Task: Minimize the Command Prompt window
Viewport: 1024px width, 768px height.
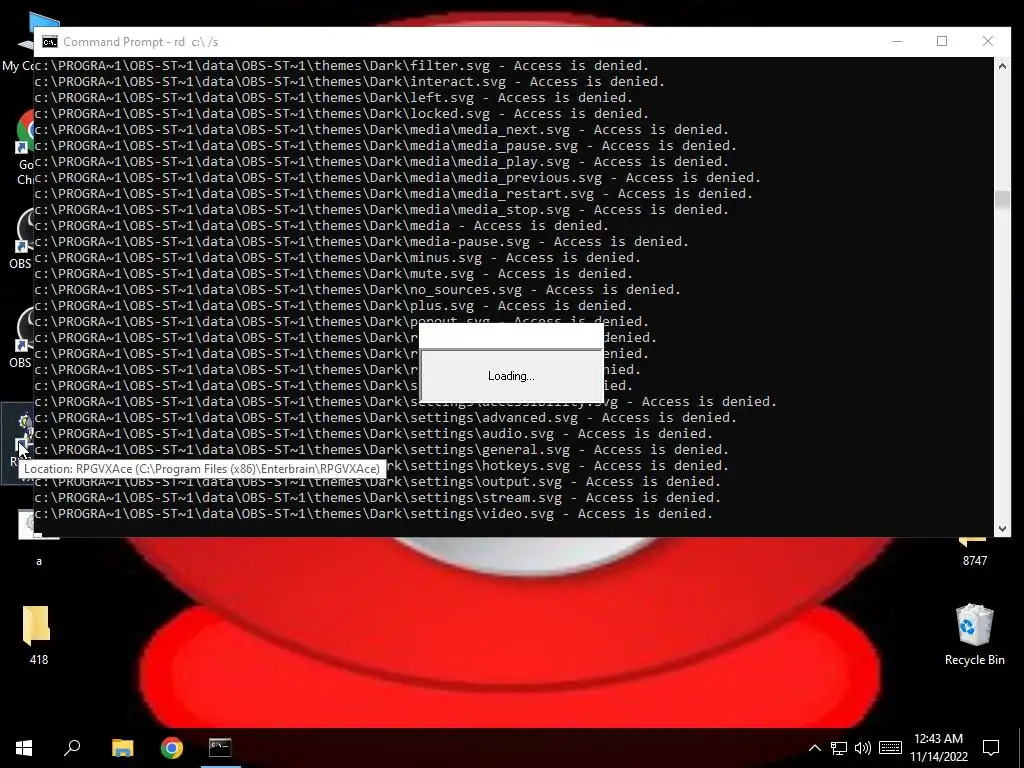Action: pos(897,41)
